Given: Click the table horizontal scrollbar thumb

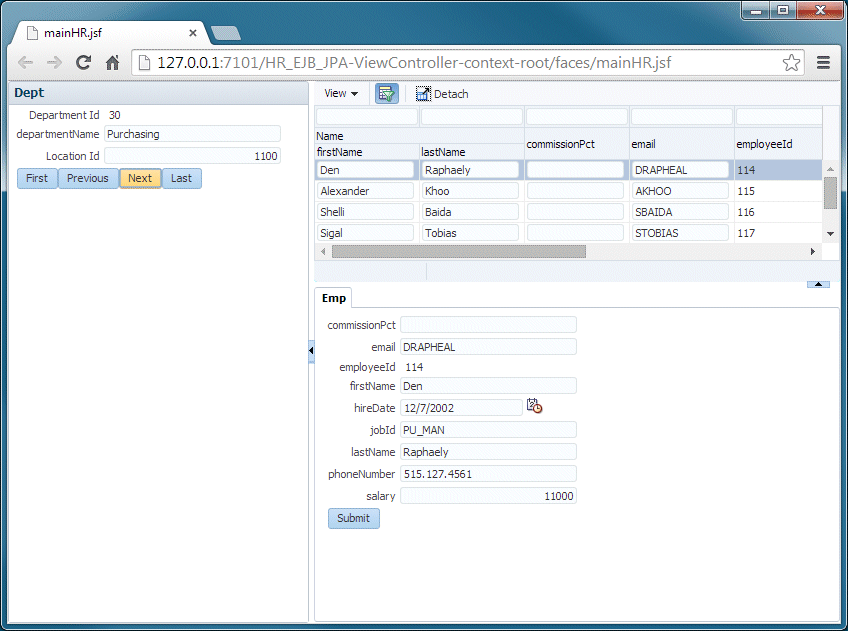Looking at the screenshot, I should [x=459, y=251].
